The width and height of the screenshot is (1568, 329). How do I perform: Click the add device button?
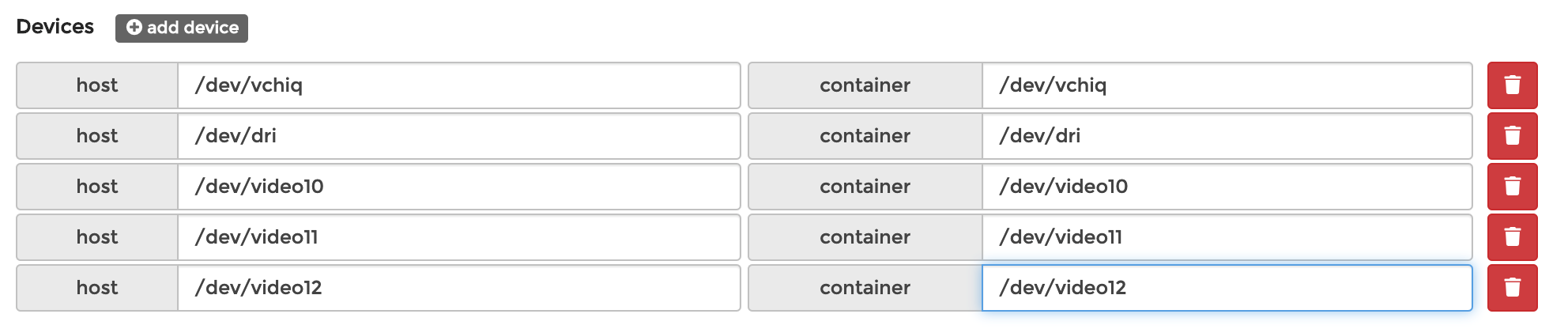coord(182,28)
